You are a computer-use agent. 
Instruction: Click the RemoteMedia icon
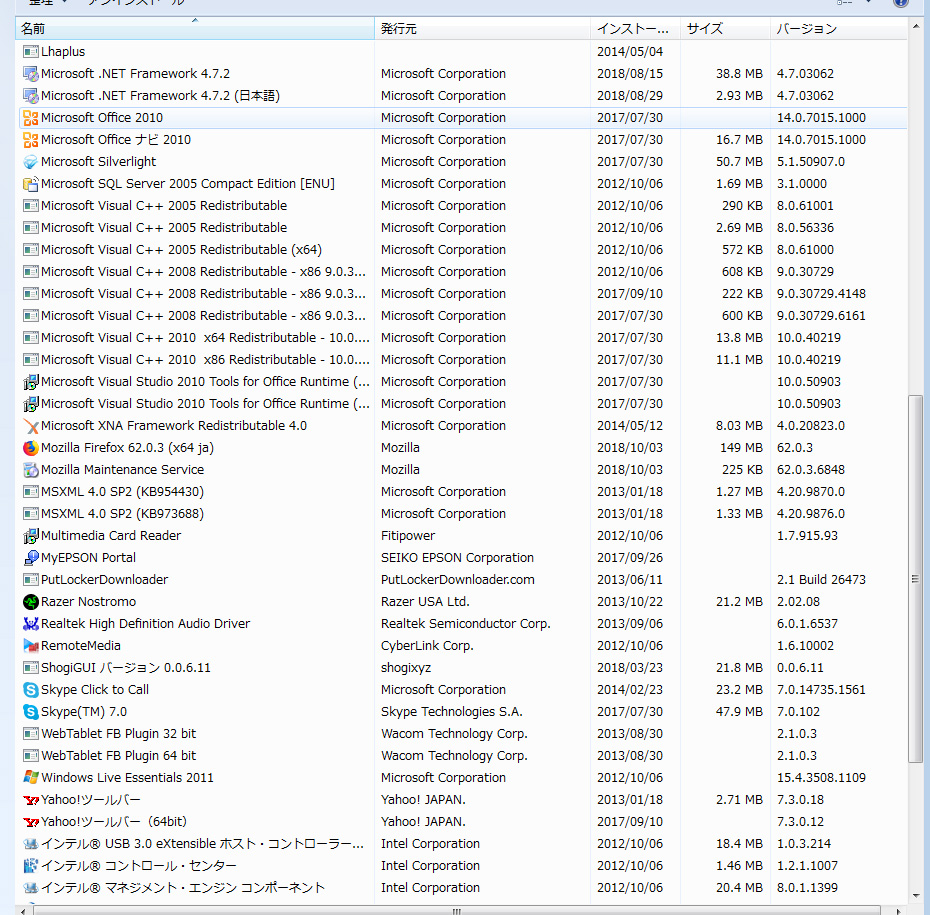tap(30, 645)
